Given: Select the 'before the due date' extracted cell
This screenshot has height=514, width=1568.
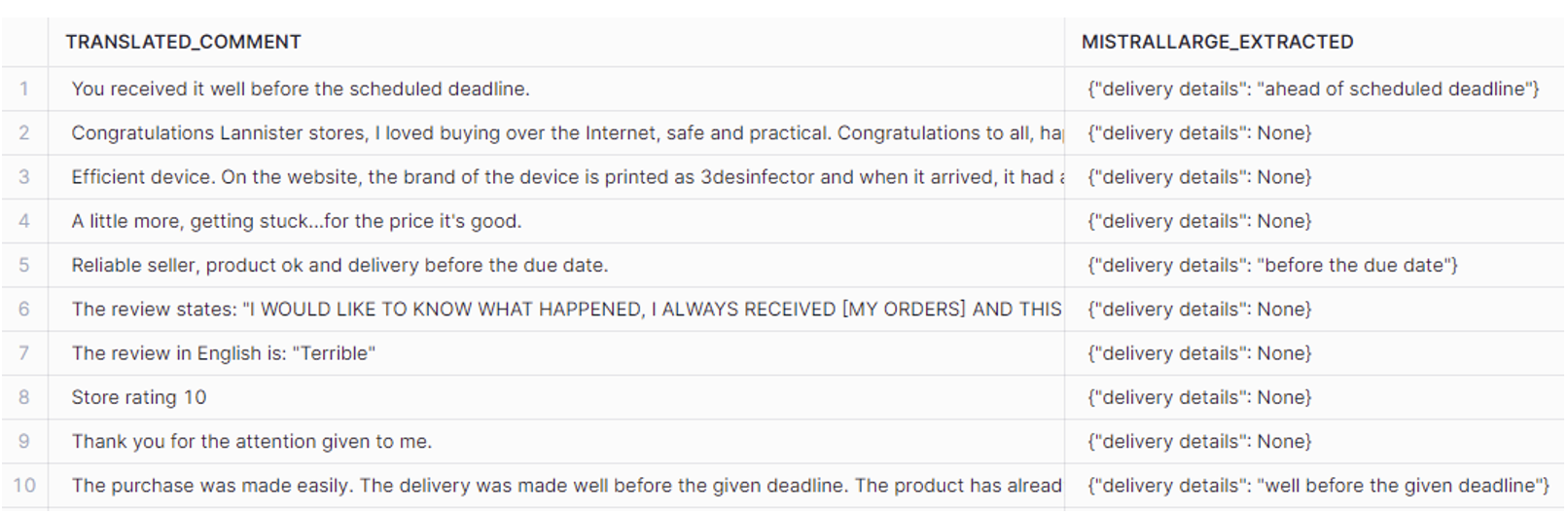Looking at the screenshot, I should point(1314,265).
